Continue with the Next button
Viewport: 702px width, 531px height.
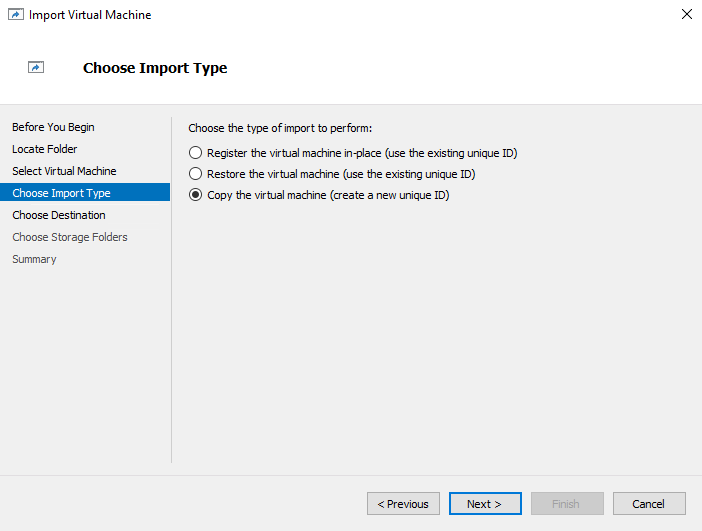[485, 504]
